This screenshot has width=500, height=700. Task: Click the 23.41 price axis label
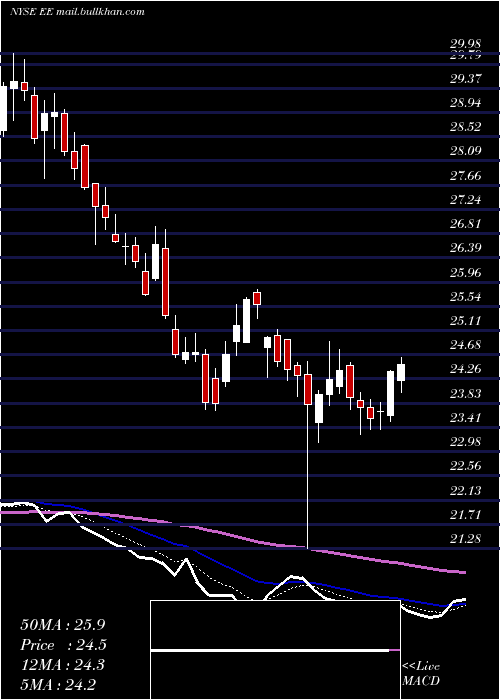point(466,418)
